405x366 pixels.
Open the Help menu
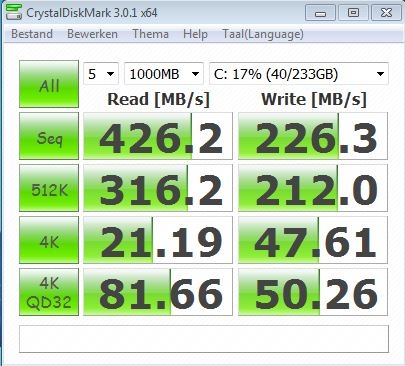tap(195, 34)
